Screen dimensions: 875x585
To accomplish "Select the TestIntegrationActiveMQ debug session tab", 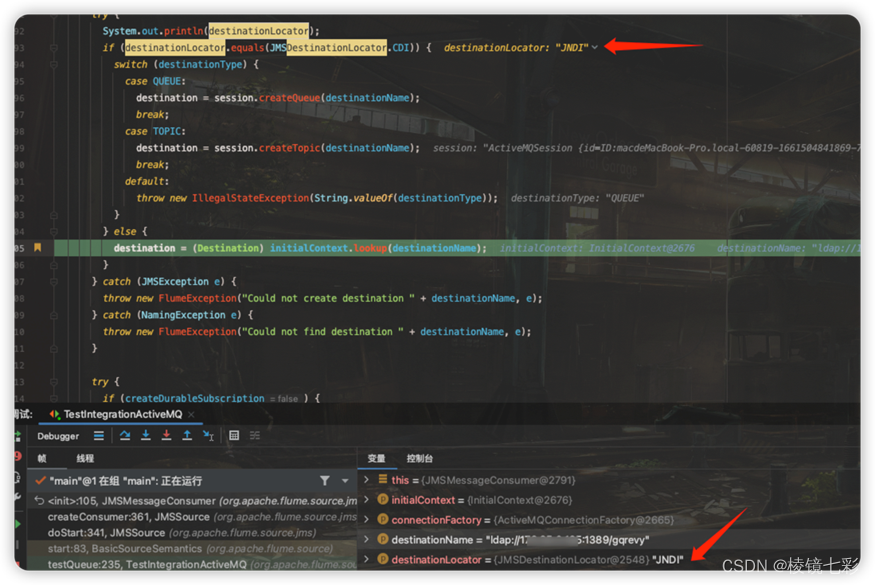I will tap(123, 414).
